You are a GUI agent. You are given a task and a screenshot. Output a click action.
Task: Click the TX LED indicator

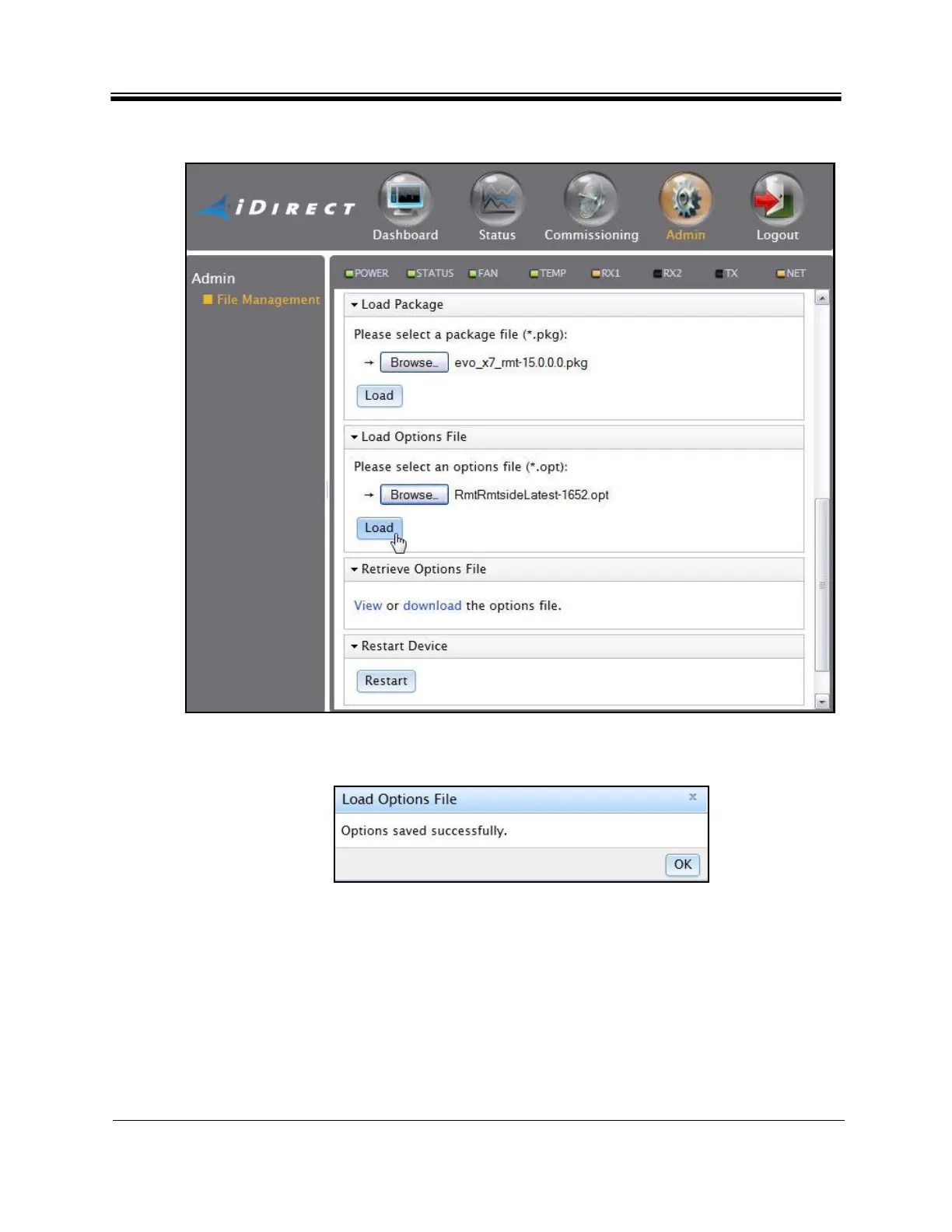[x=719, y=274]
